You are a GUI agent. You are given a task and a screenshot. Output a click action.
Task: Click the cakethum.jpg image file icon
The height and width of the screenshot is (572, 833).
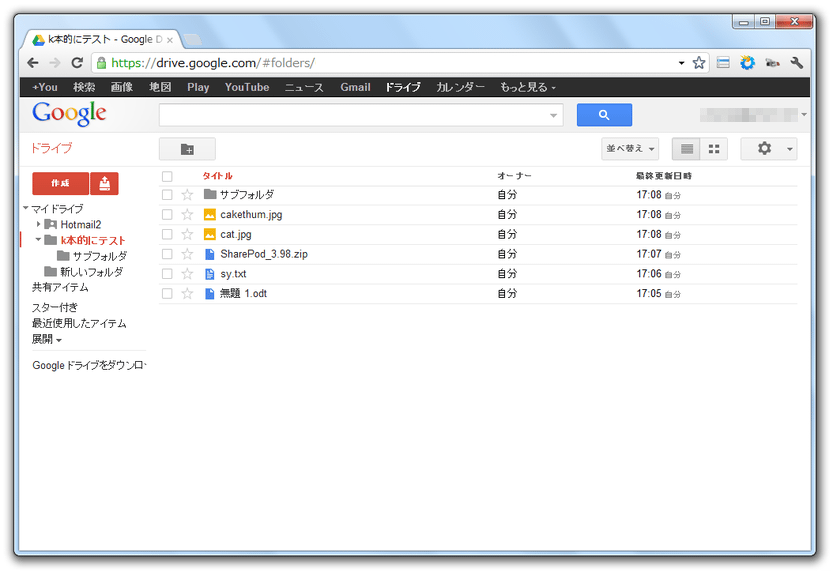(210, 215)
